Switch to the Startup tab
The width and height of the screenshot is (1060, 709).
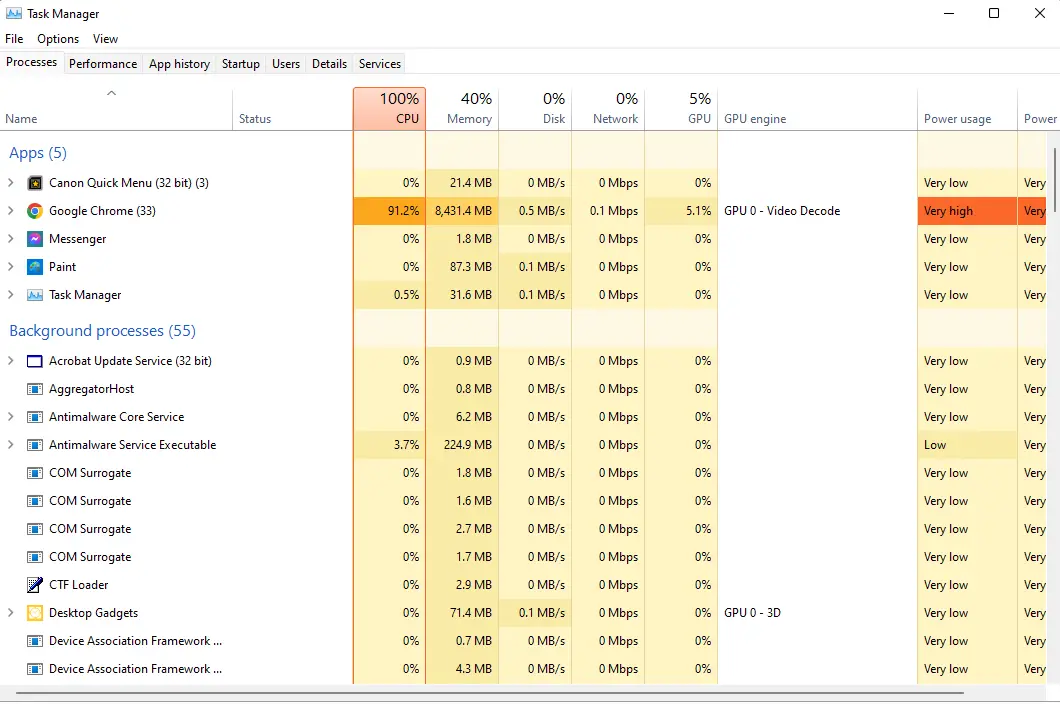(x=241, y=64)
